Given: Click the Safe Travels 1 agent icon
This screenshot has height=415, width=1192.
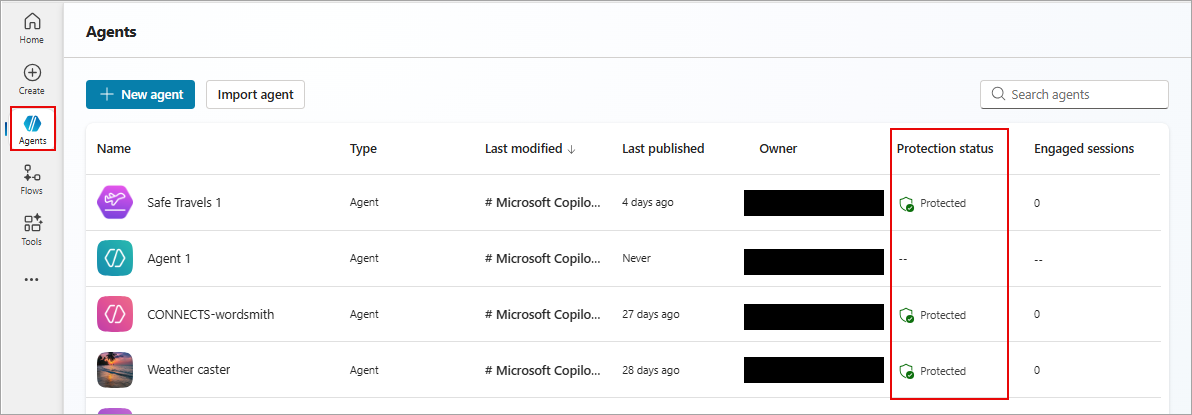Looking at the screenshot, I should (x=115, y=202).
